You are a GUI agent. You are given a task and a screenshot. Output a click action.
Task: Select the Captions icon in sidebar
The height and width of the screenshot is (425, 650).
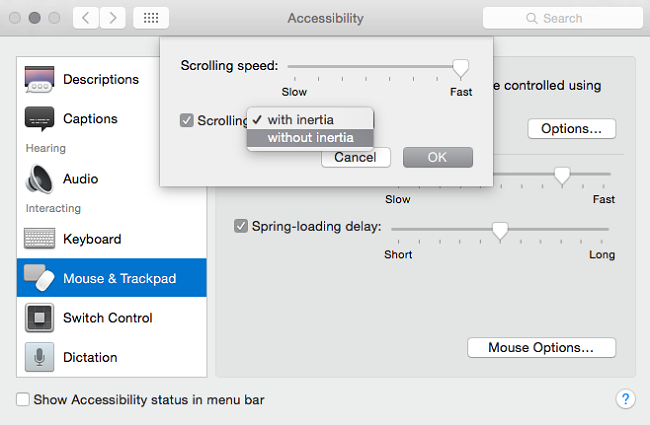(39, 119)
